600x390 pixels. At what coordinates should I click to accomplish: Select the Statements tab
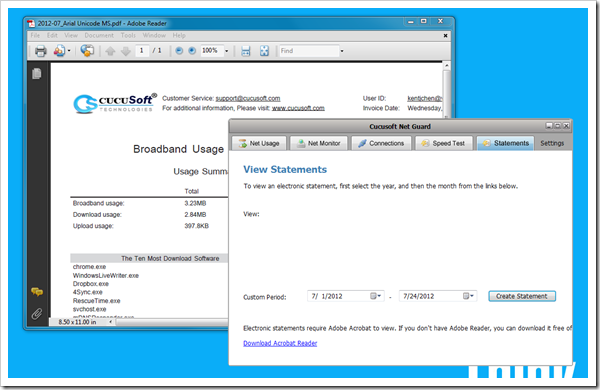[505, 144]
